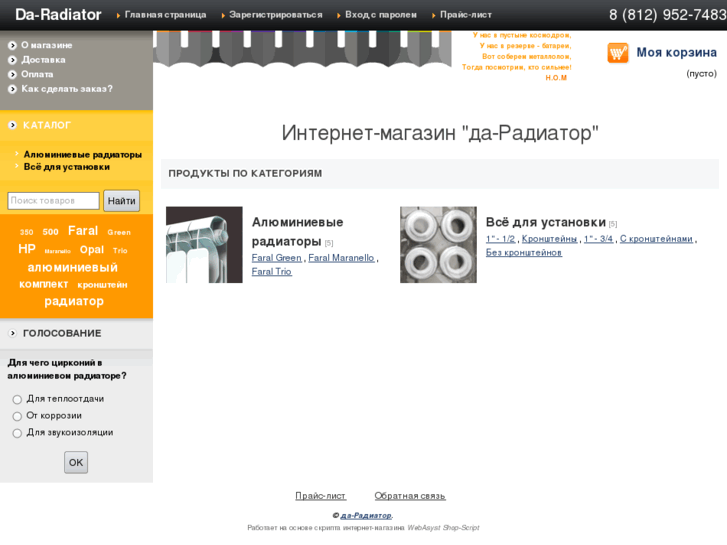727x545 pixels.
Task: Open the Faral Trio subcategory link
Action: [272, 272]
